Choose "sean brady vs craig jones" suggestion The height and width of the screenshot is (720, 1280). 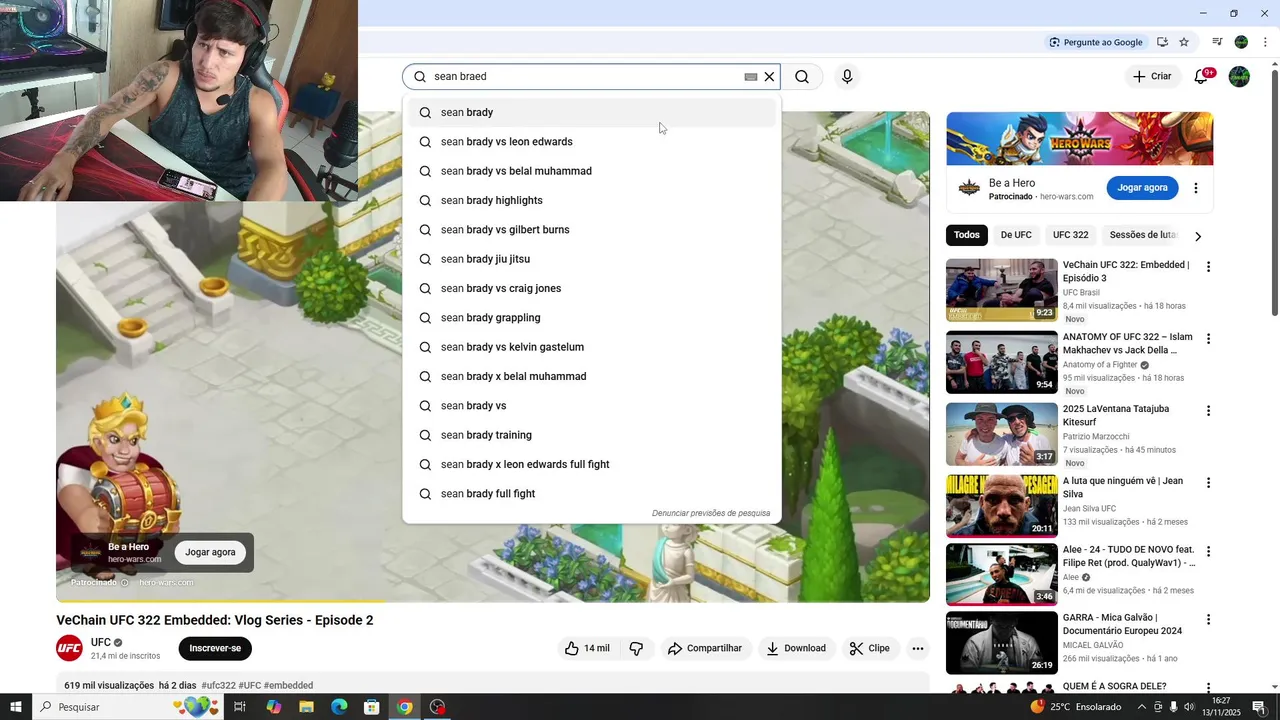591,288
